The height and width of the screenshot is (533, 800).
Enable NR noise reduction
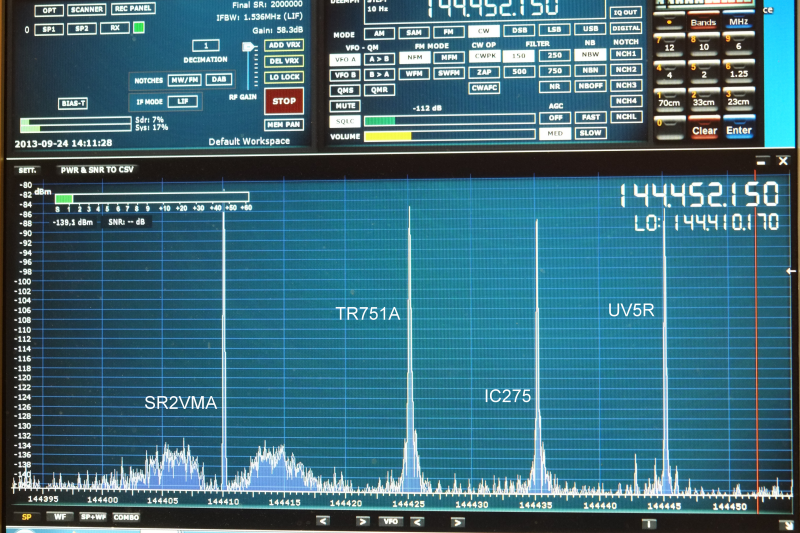pyautogui.click(x=555, y=87)
